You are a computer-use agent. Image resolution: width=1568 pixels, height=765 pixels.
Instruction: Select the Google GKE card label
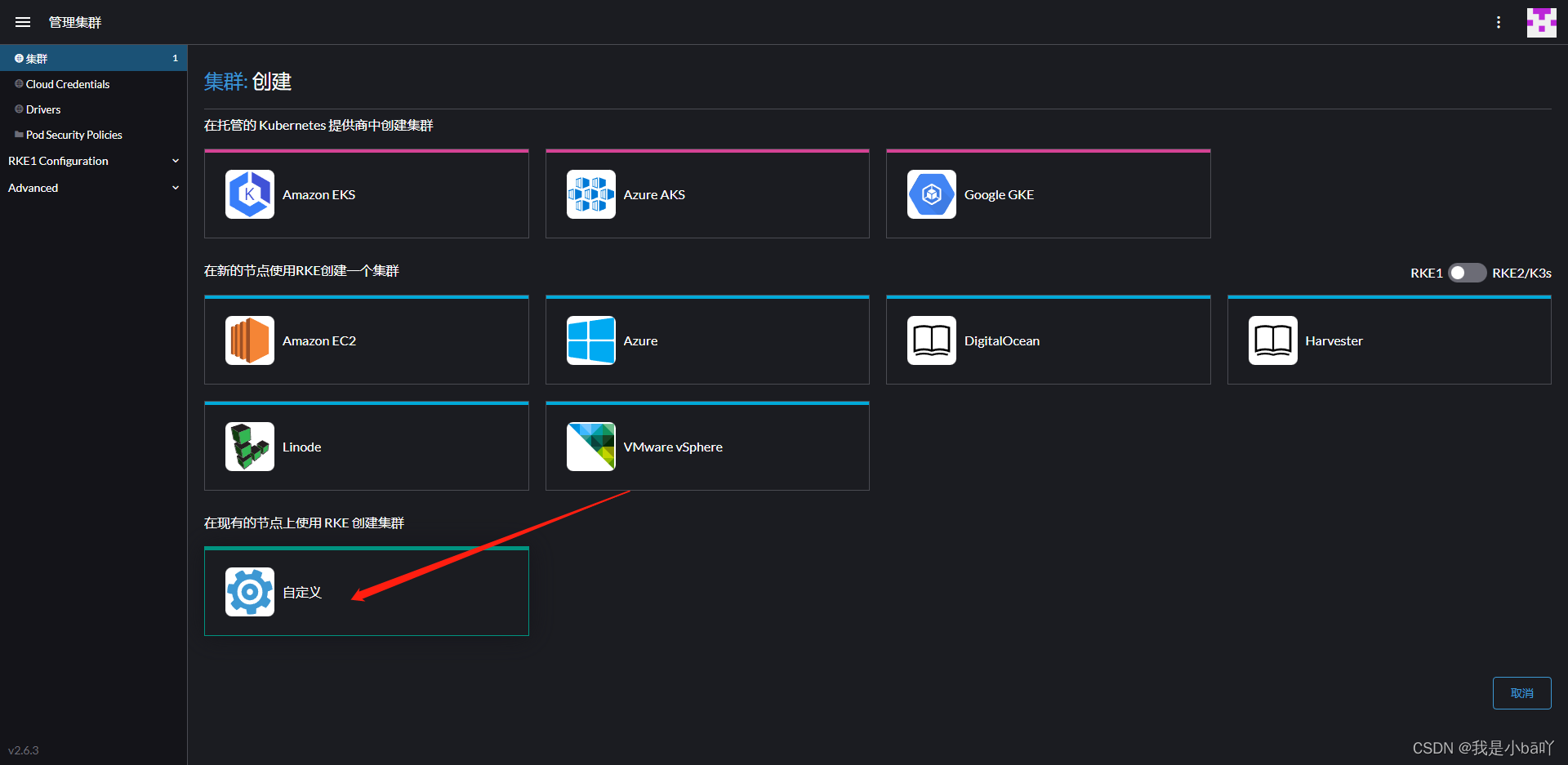(999, 194)
